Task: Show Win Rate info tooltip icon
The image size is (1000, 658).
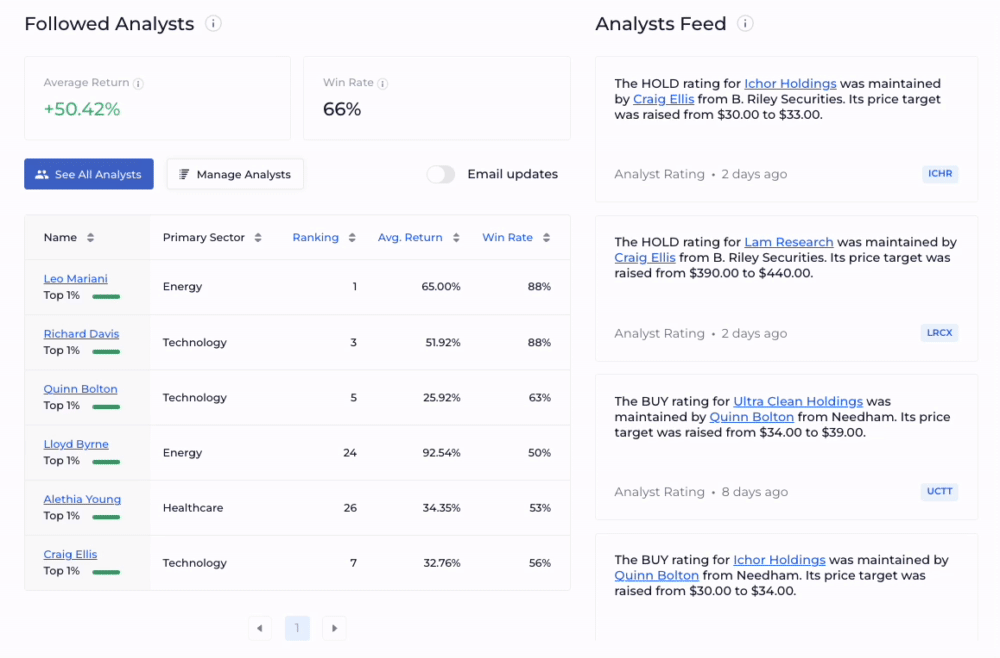Action: coord(383,84)
